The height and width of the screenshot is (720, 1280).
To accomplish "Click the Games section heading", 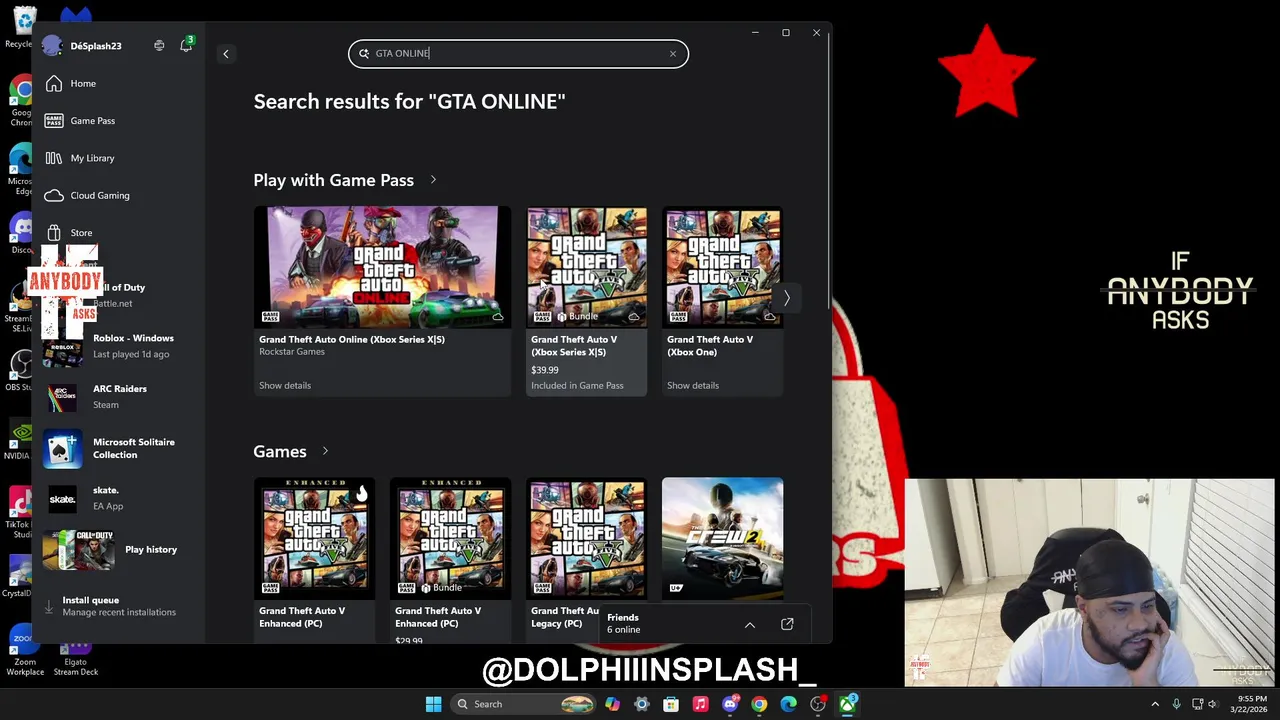I will tap(280, 451).
